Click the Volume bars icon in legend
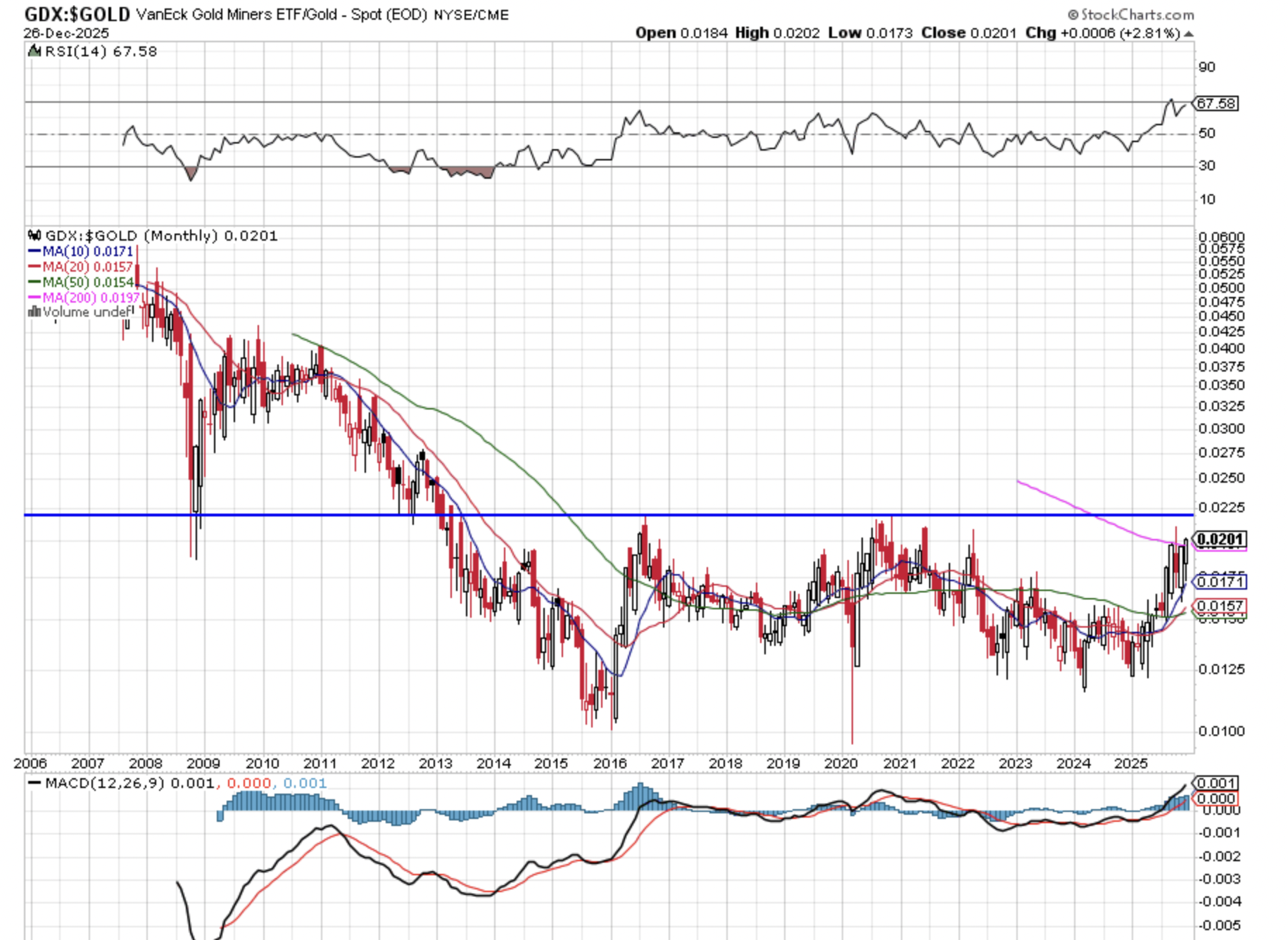Viewport: 1288px width, 940px height. (x=34, y=312)
